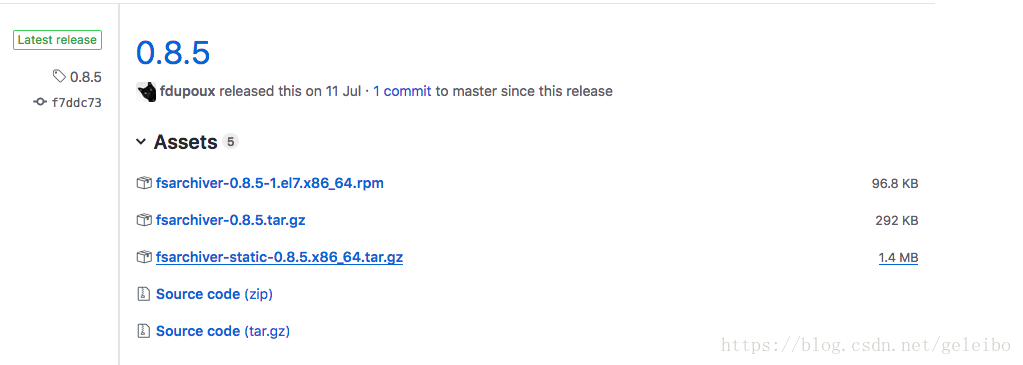The image size is (1023, 365).
Task: Click the Assets count badge showing 5
Action: pos(230,142)
